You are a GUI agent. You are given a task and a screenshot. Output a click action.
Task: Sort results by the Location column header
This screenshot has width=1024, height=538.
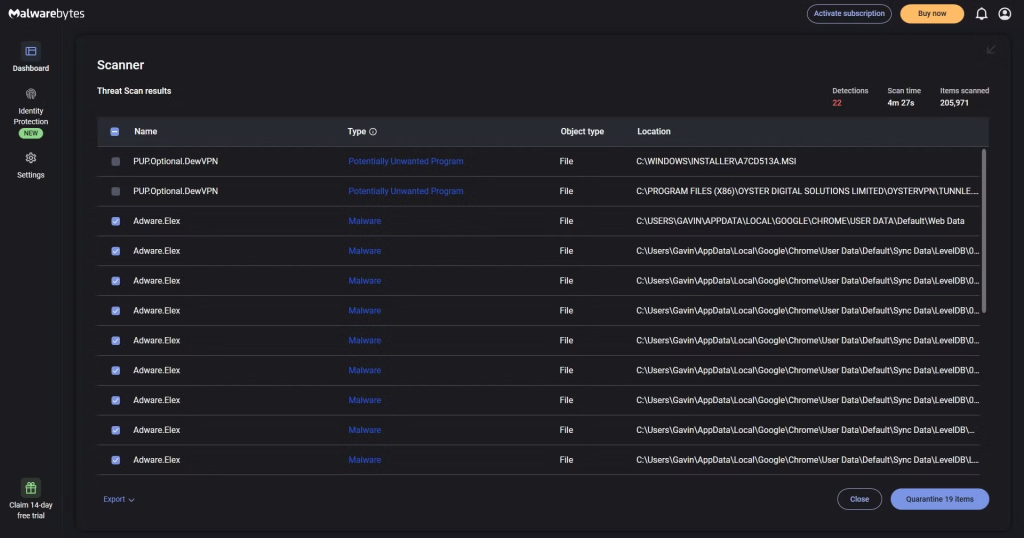pyautogui.click(x=654, y=132)
